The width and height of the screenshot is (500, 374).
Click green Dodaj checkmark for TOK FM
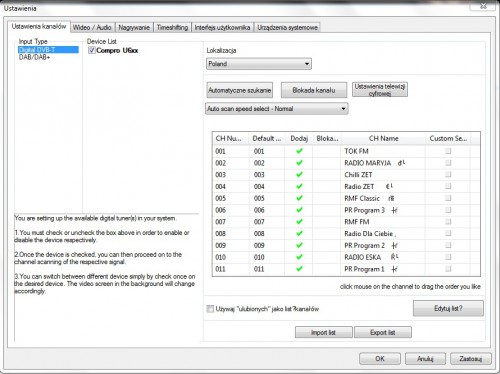click(x=299, y=151)
